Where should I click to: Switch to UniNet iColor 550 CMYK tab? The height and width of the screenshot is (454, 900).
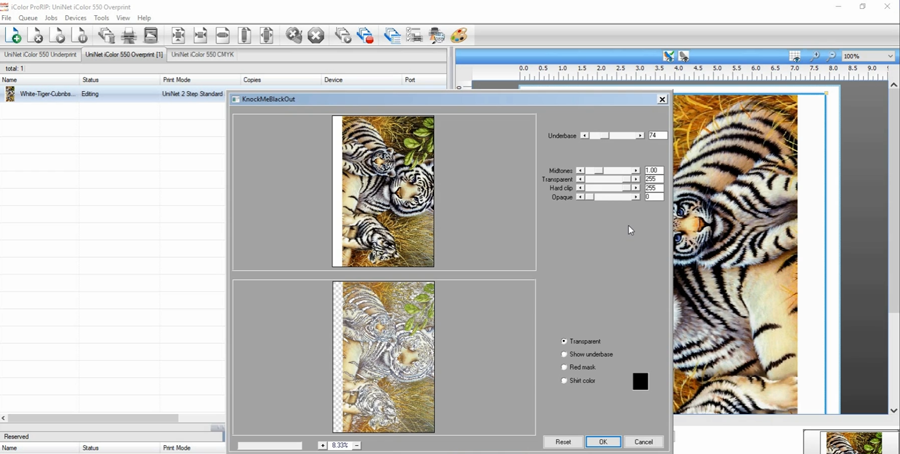point(202,55)
